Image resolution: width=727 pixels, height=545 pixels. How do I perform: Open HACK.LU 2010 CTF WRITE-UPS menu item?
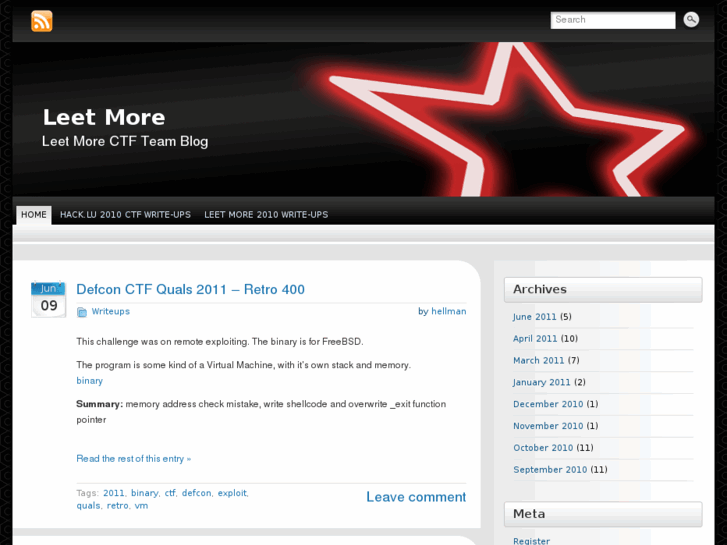[x=125, y=215]
